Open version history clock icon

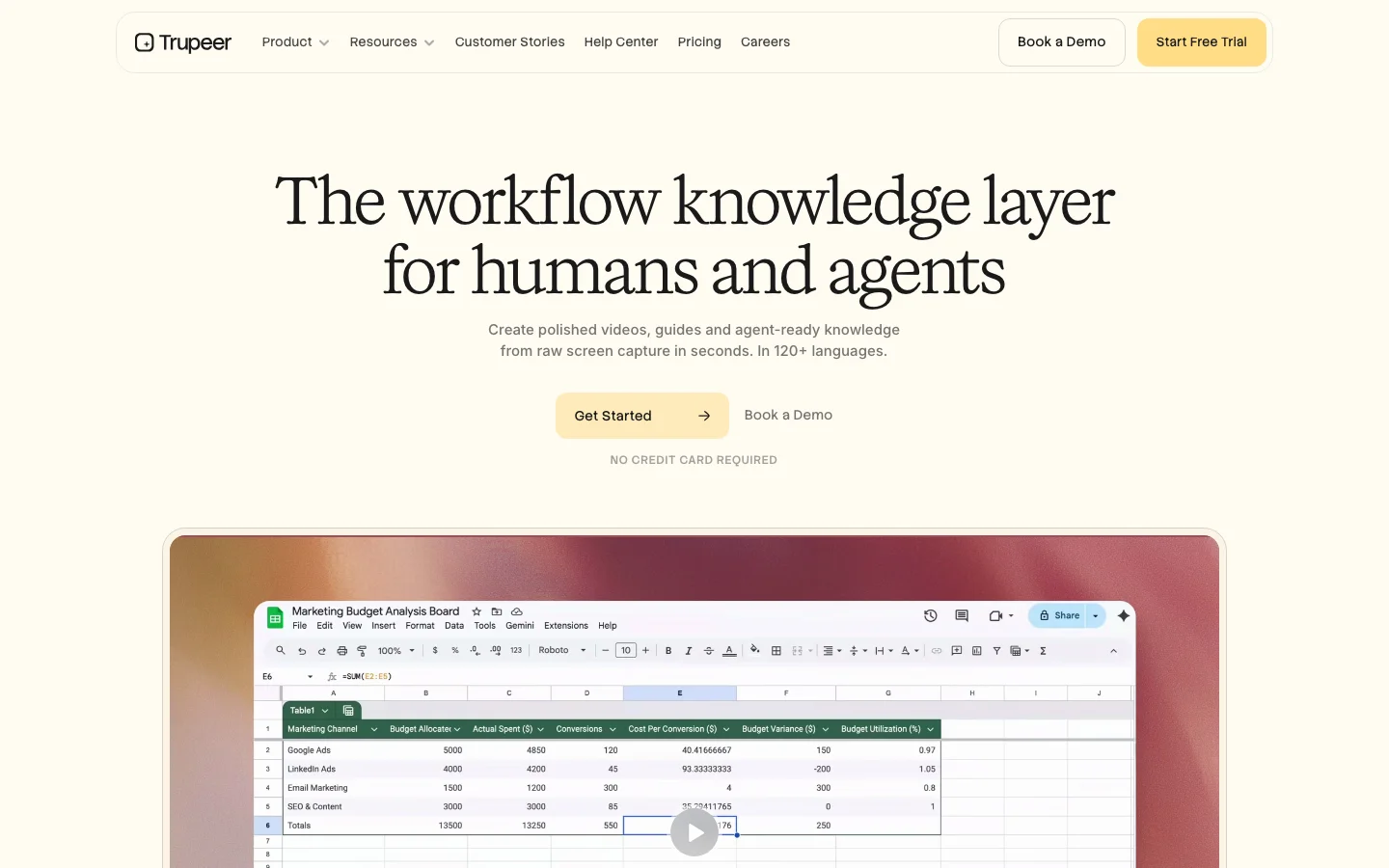click(931, 615)
